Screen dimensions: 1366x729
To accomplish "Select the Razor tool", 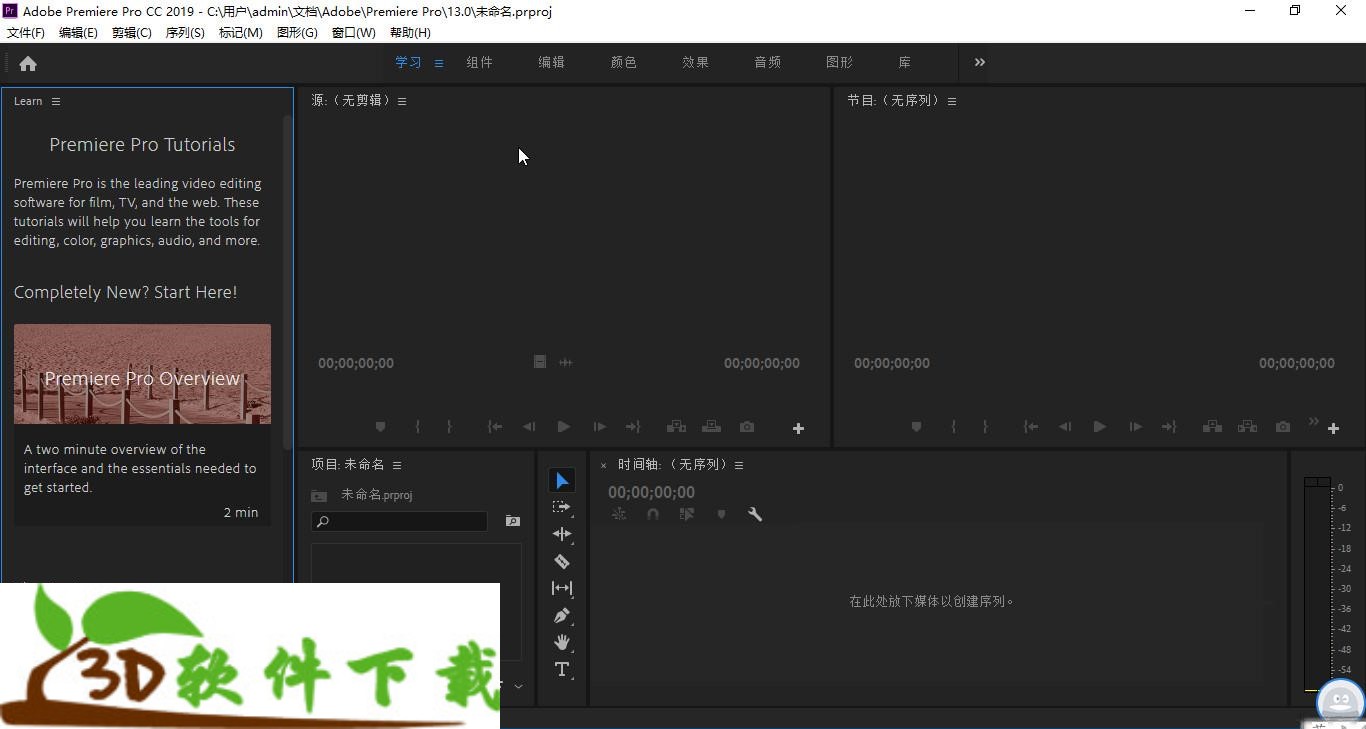I will pos(562,561).
